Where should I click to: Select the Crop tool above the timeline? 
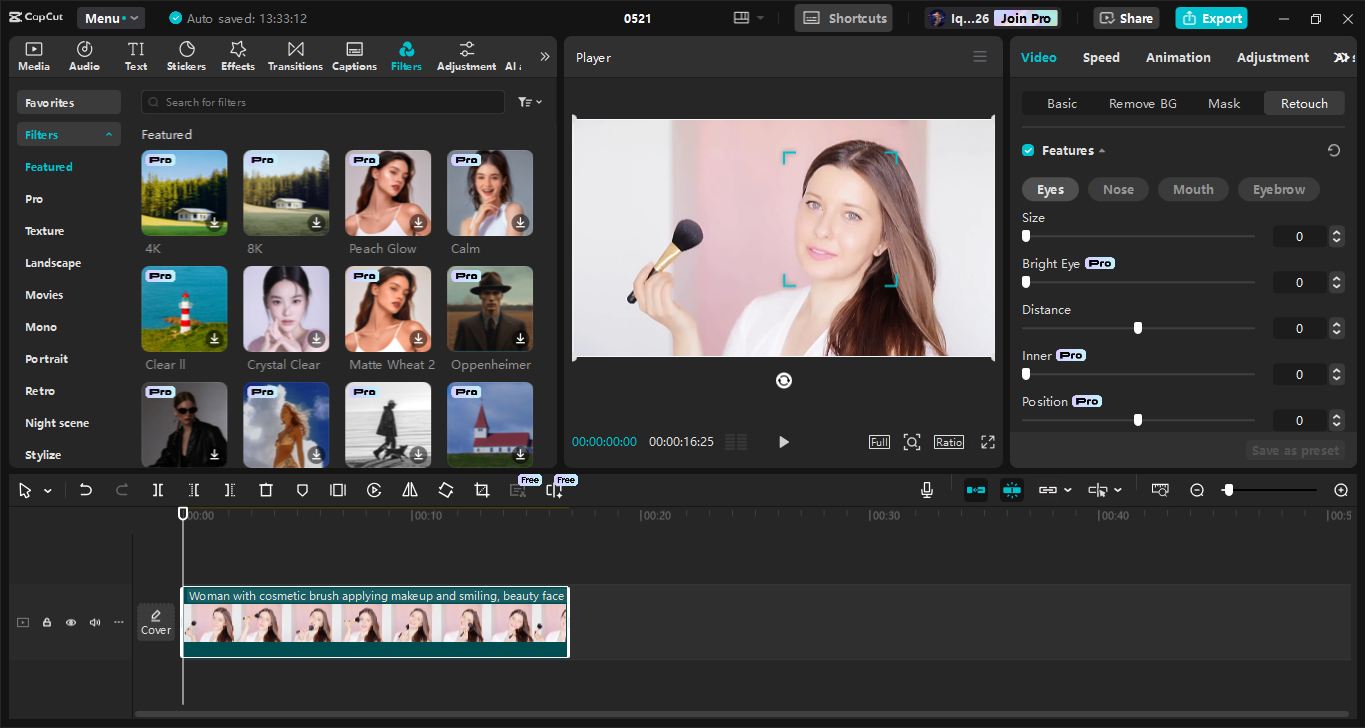pyautogui.click(x=481, y=490)
